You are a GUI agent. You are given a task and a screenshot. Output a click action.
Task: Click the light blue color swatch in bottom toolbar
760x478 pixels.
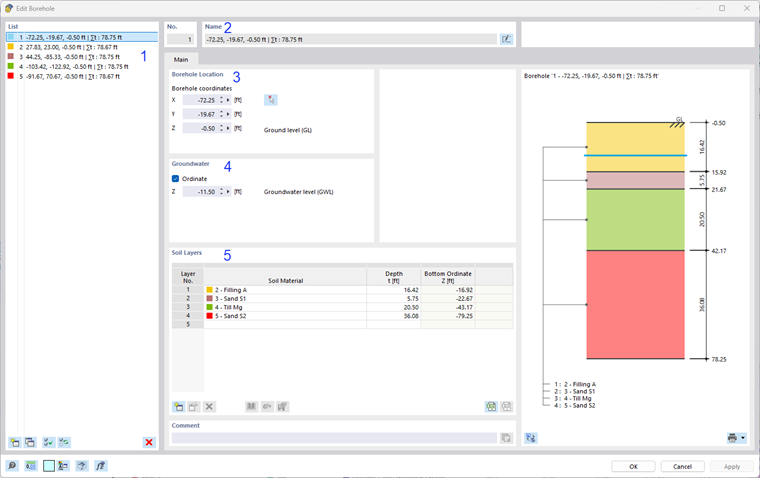point(48,466)
